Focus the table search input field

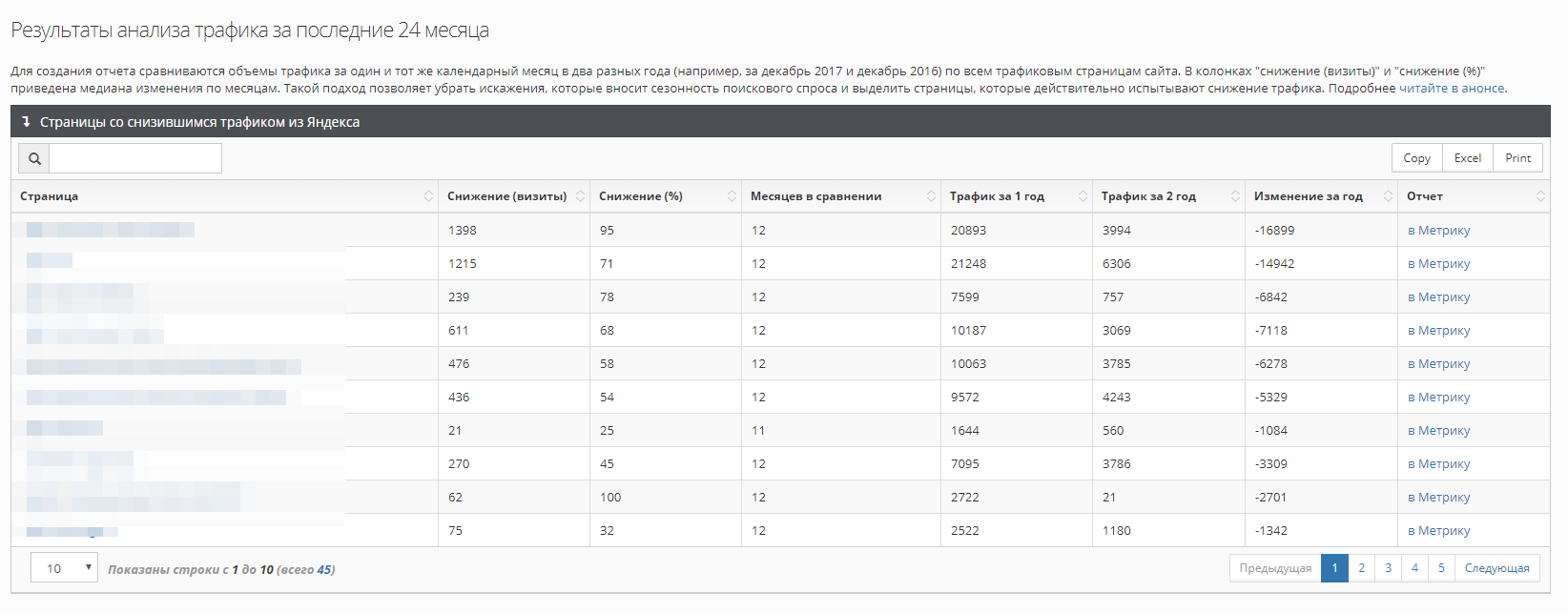click(x=135, y=158)
